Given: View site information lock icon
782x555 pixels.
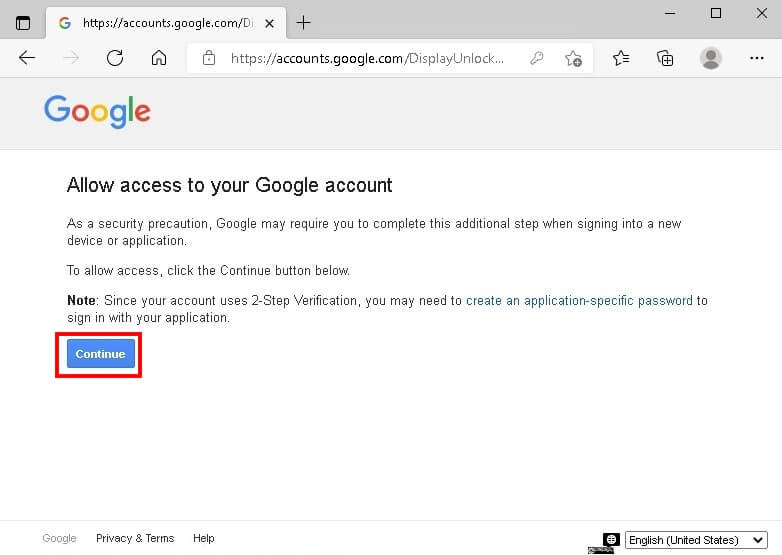Looking at the screenshot, I should (209, 58).
